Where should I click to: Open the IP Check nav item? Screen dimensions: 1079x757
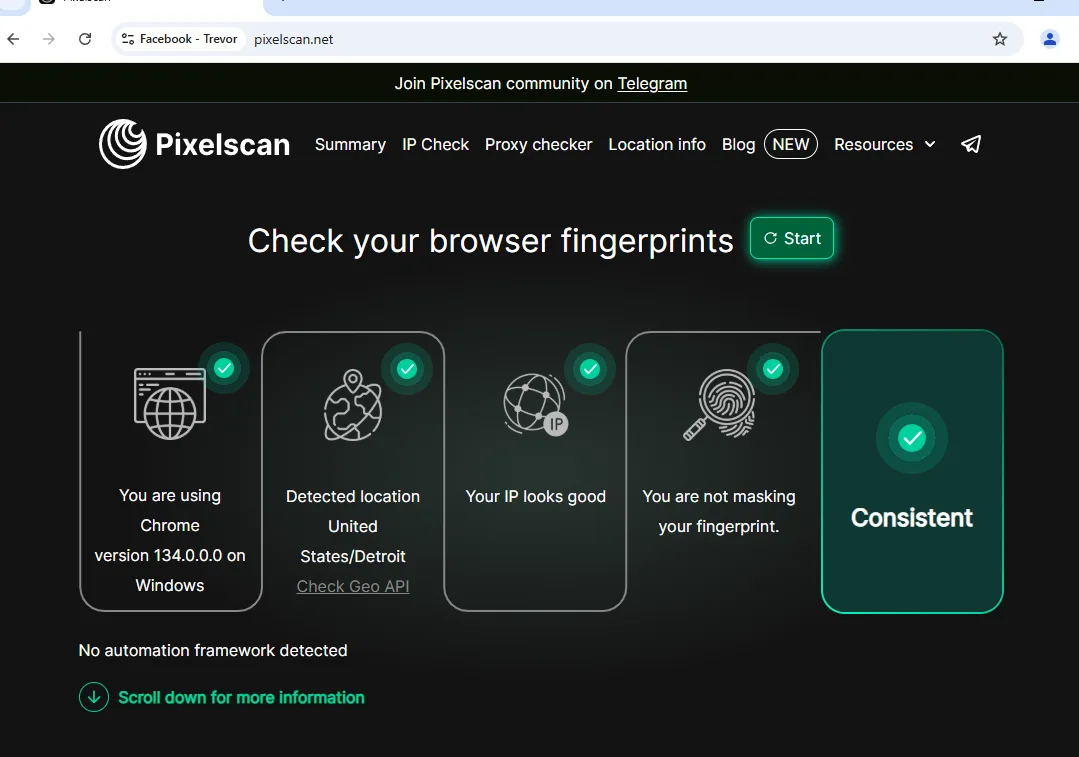tap(436, 145)
